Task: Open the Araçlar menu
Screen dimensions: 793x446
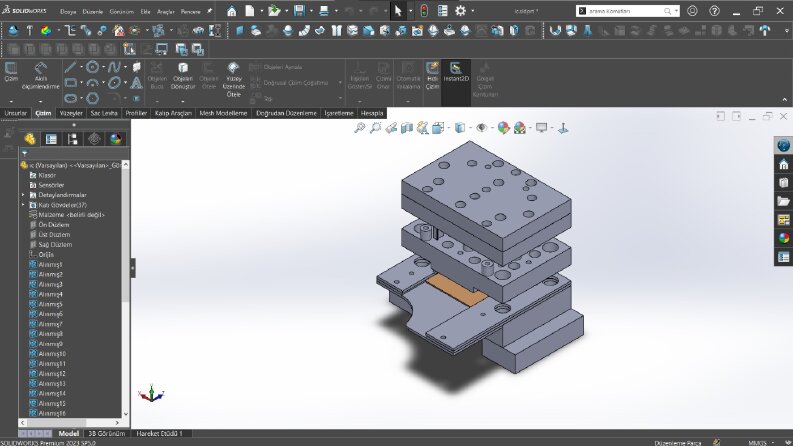Action: pyautogui.click(x=165, y=11)
